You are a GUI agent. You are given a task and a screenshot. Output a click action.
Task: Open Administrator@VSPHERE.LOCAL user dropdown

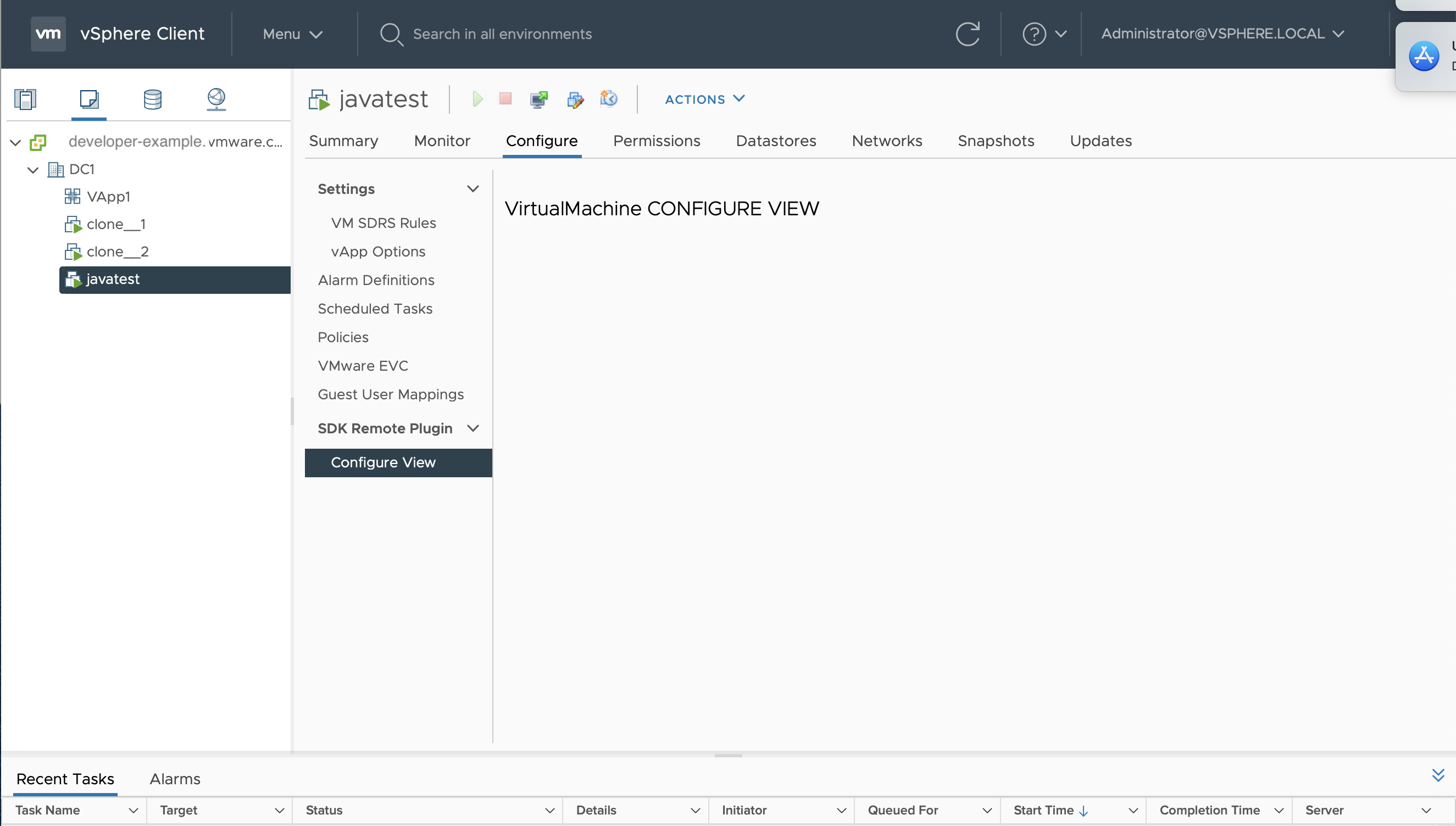pyautogui.click(x=1223, y=34)
